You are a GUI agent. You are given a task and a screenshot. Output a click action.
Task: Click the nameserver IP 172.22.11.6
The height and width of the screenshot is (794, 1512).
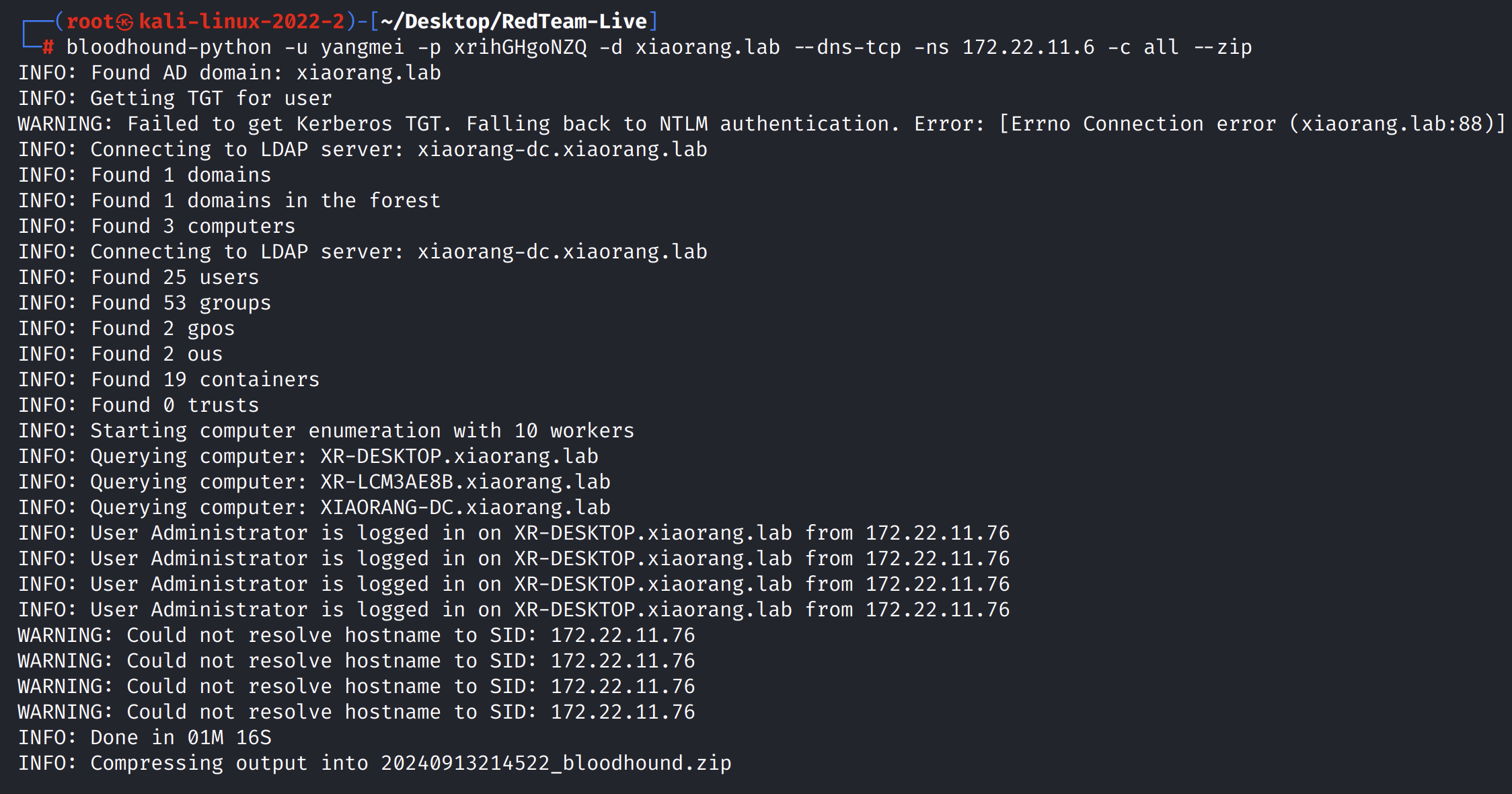pos(1028,47)
